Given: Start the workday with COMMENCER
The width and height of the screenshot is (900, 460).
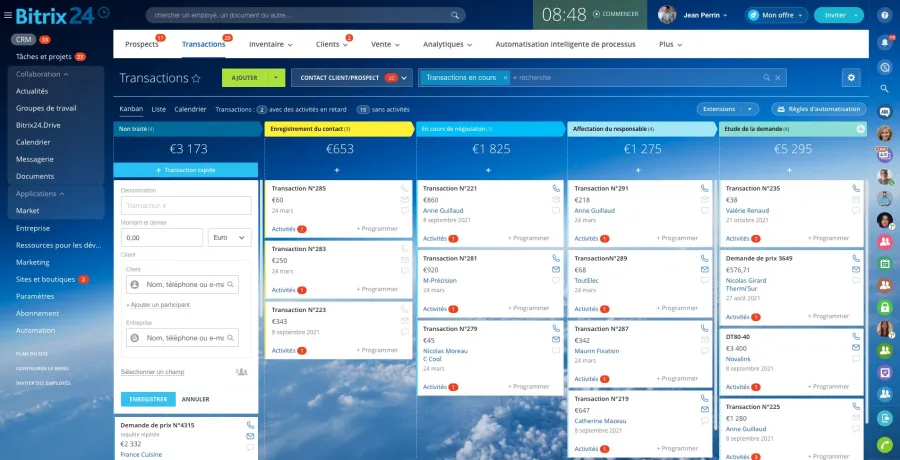Looking at the screenshot, I should tap(615, 14).
